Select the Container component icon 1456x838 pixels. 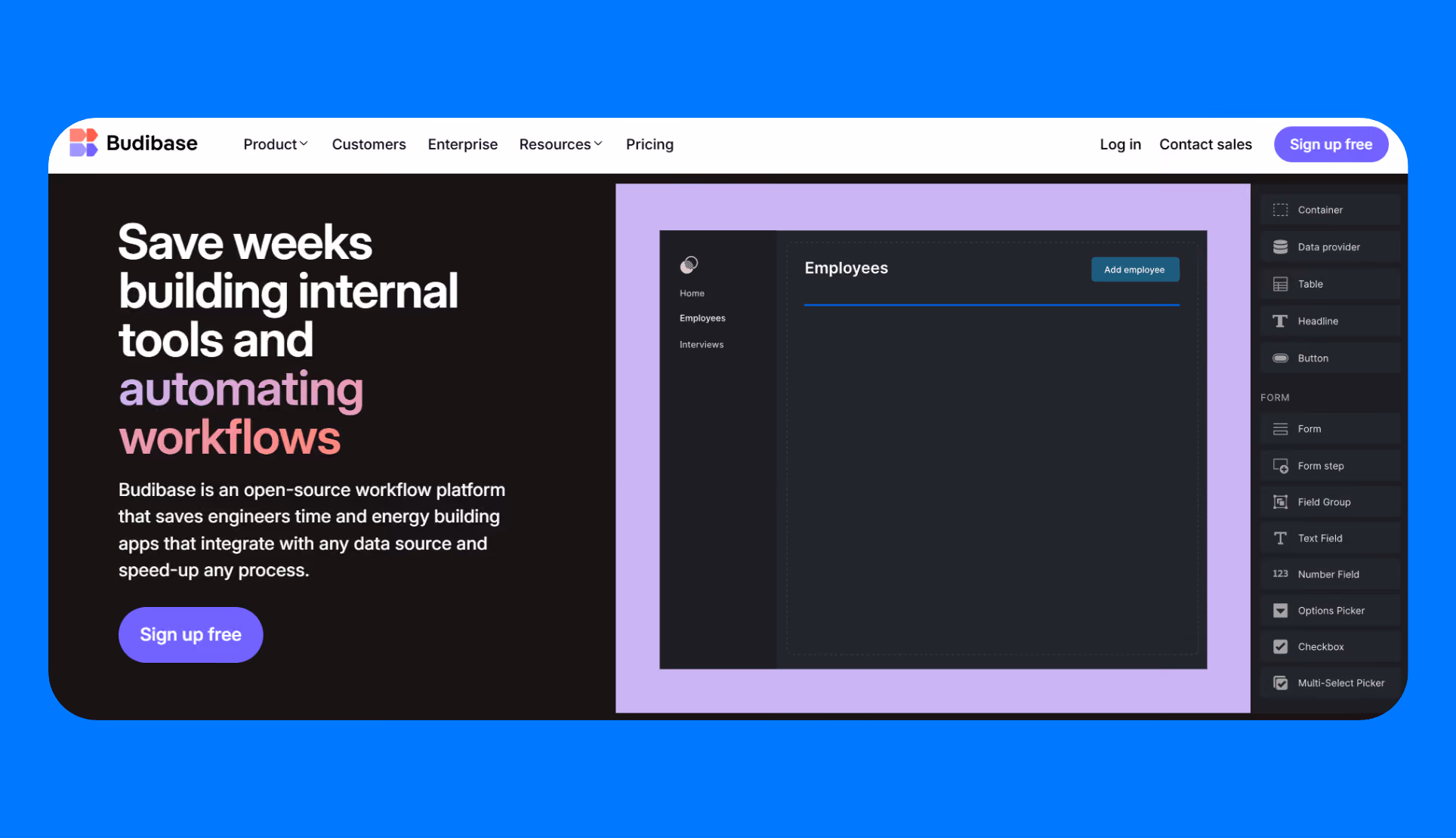tap(1280, 210)
